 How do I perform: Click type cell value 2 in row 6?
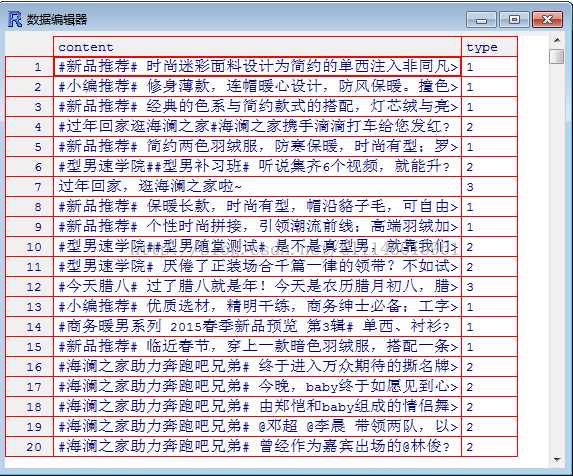coord(489,167)
